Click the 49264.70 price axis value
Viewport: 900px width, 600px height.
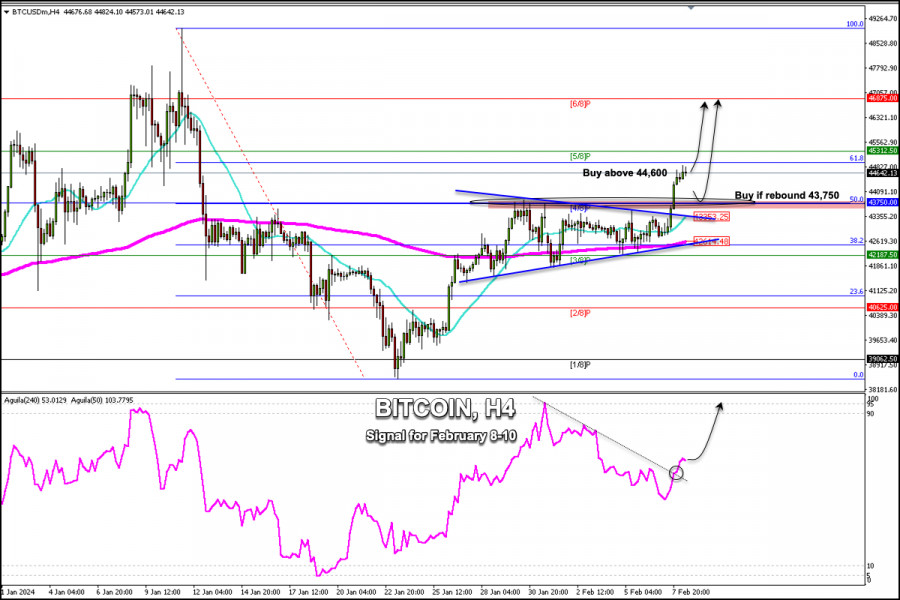pyautogui.click(x=883, y=19)
